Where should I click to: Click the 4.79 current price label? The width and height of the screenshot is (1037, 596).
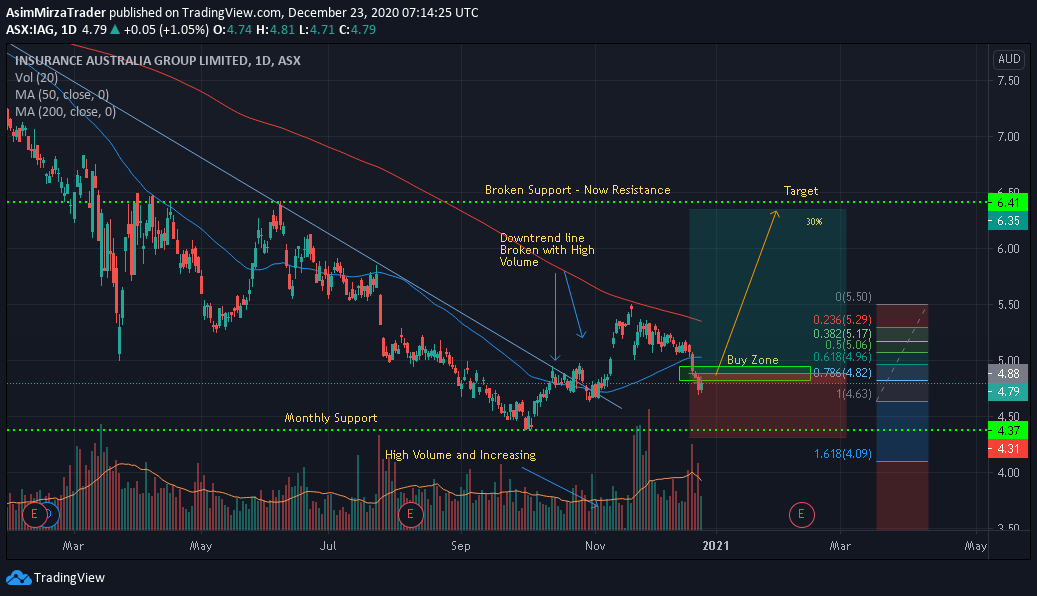coord(1008,392)
